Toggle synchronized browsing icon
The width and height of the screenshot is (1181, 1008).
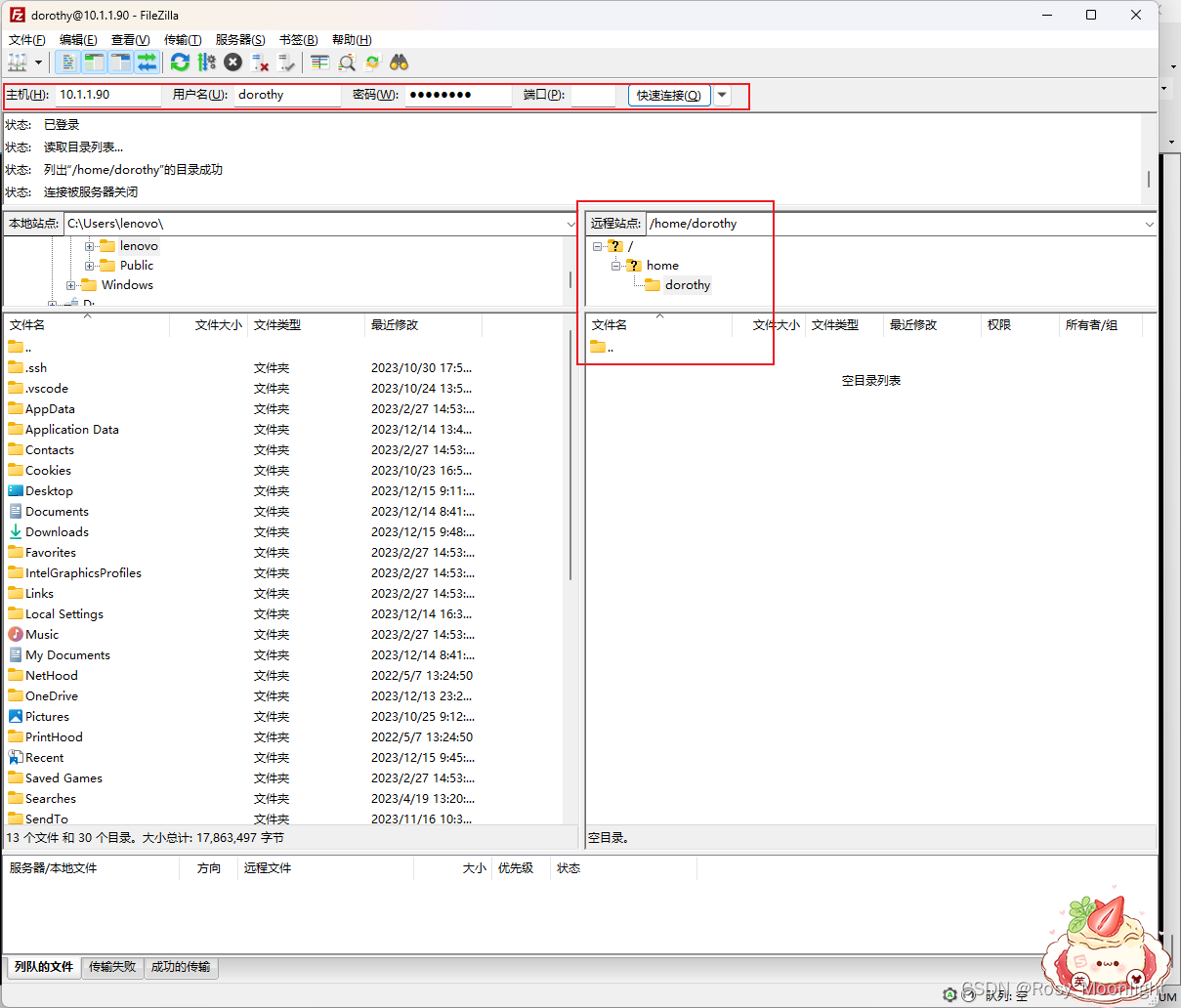[x=372, y=63]
